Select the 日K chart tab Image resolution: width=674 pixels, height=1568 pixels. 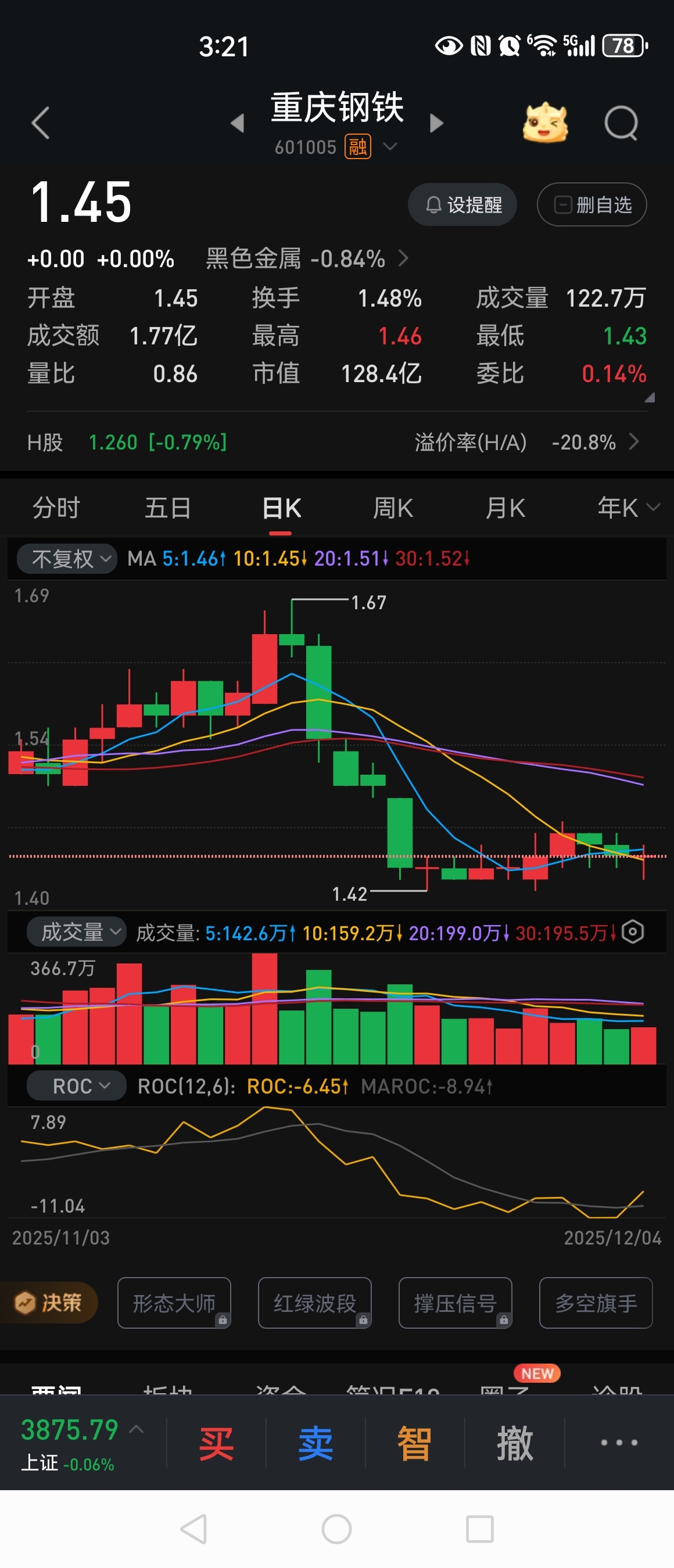point(281,508)
